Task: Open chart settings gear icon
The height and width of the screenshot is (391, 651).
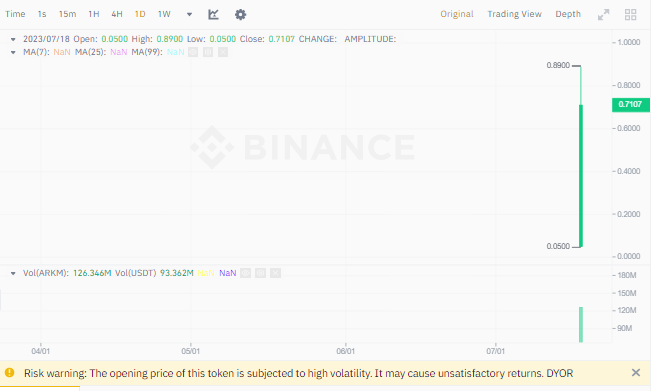Action: click(x=240, y=15)
